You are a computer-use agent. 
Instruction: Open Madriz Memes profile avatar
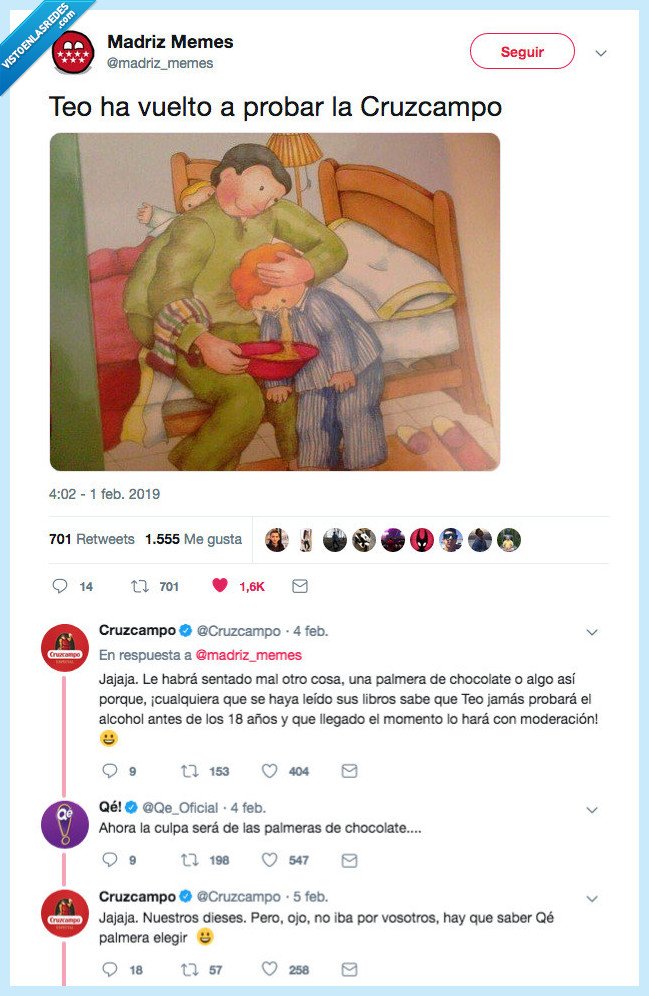point(73,53)
